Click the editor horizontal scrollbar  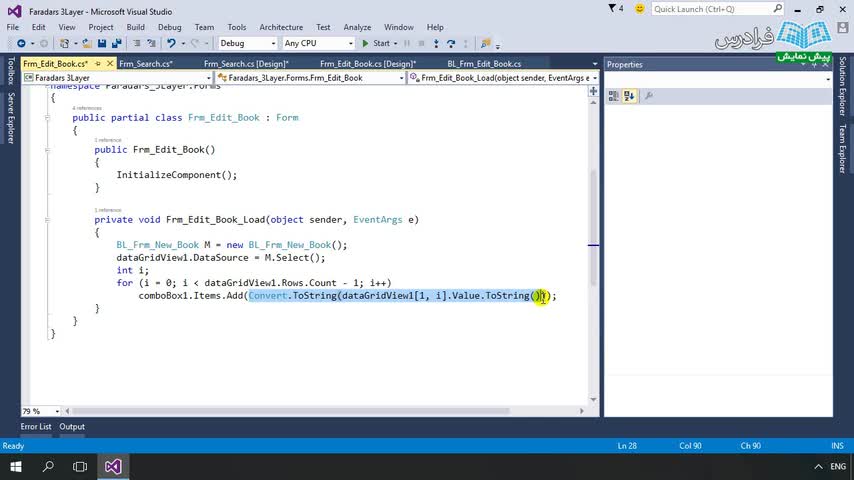291,411
